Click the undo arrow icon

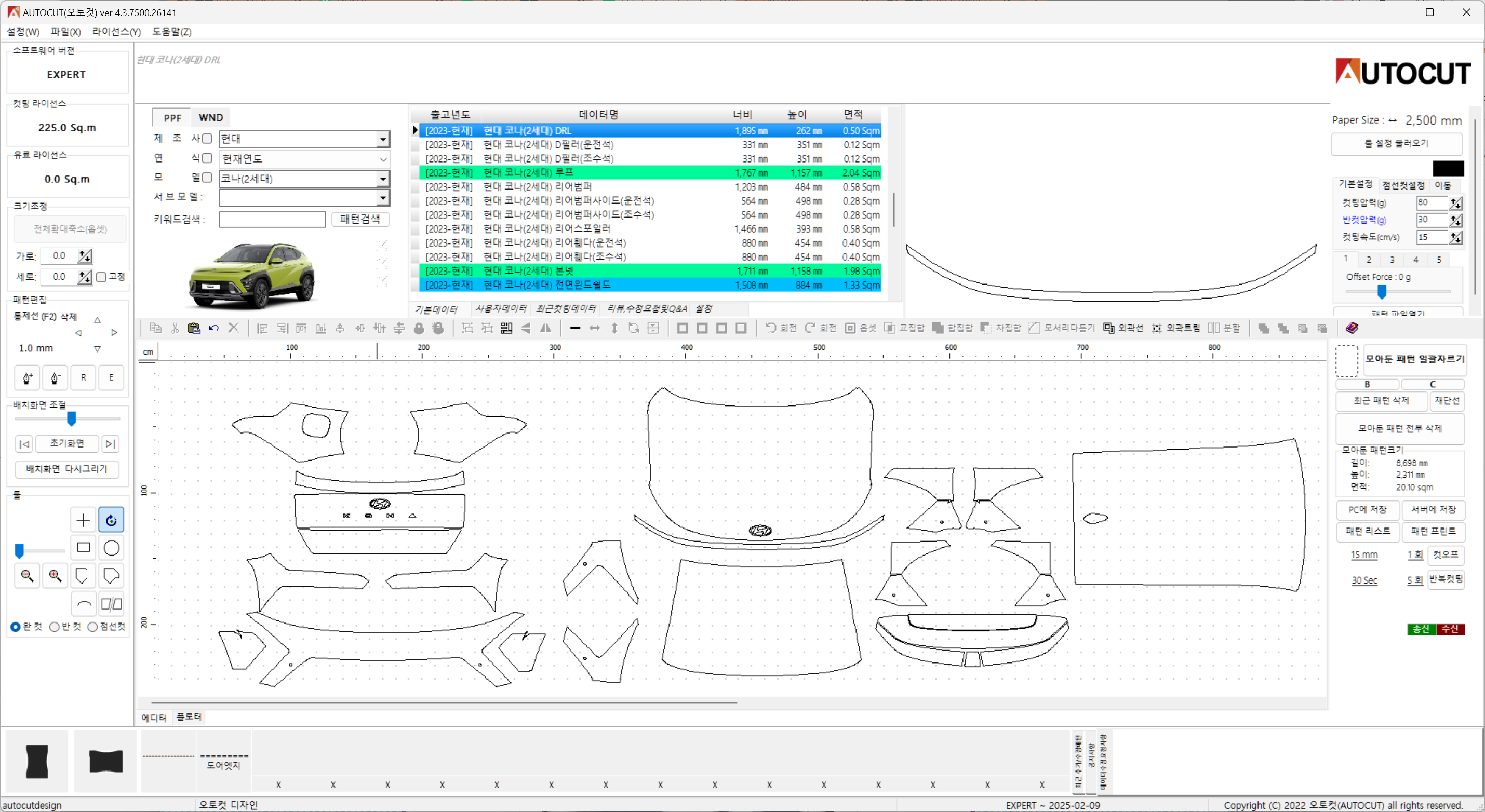tap(214, 328)
